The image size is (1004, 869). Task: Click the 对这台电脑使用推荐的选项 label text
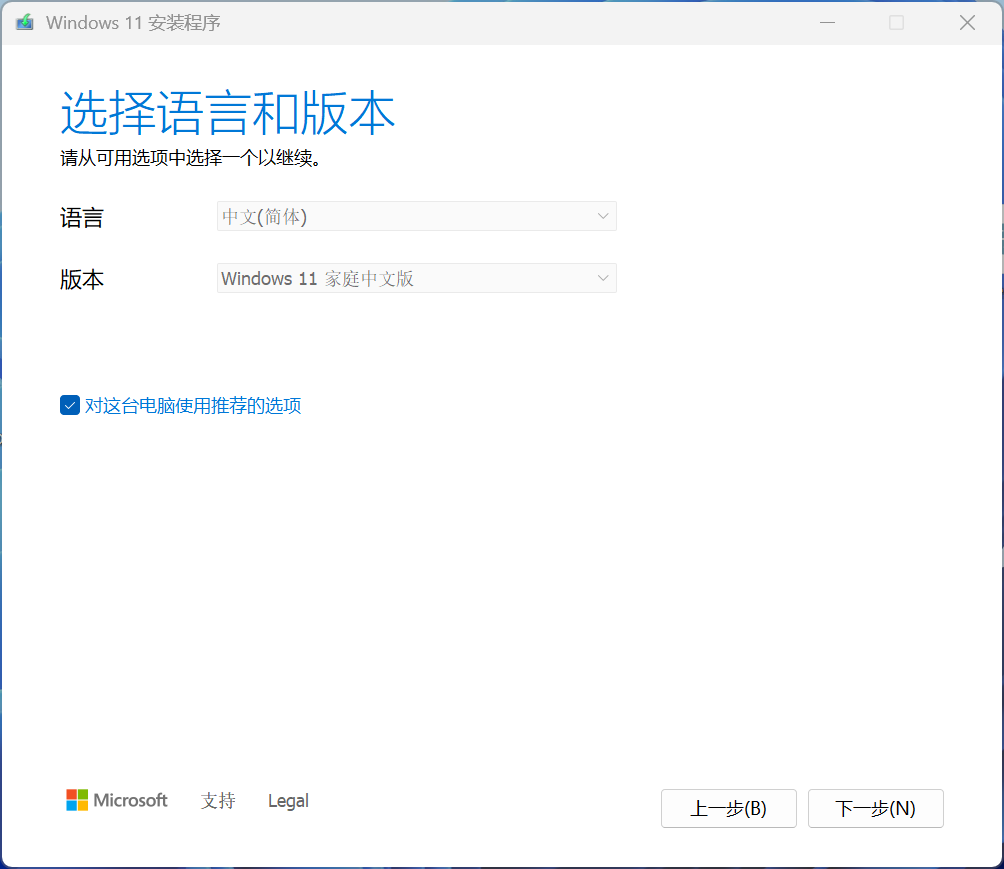pos(193,406)
